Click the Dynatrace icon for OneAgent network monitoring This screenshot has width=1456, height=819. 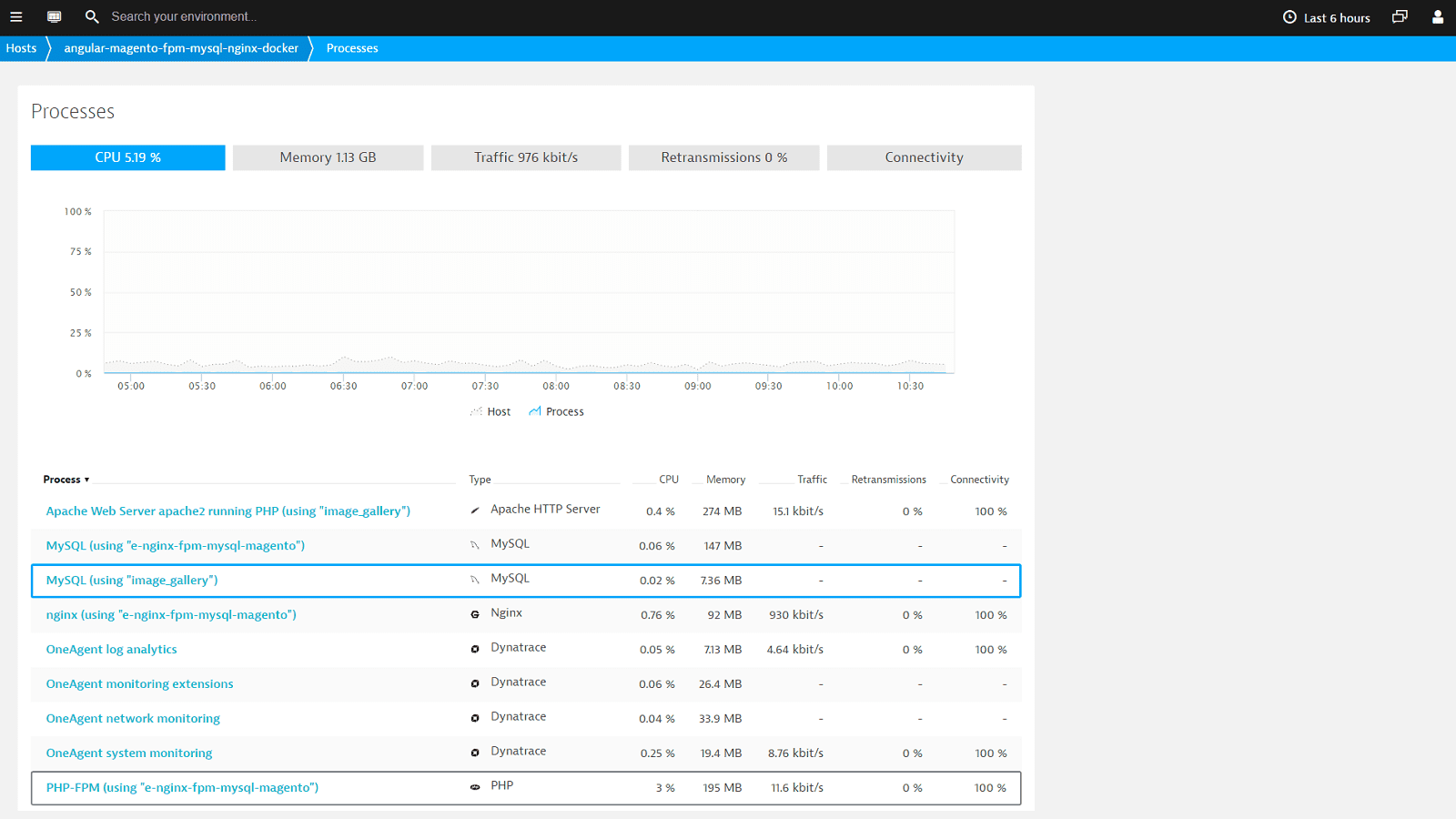[x=475, y=718]
